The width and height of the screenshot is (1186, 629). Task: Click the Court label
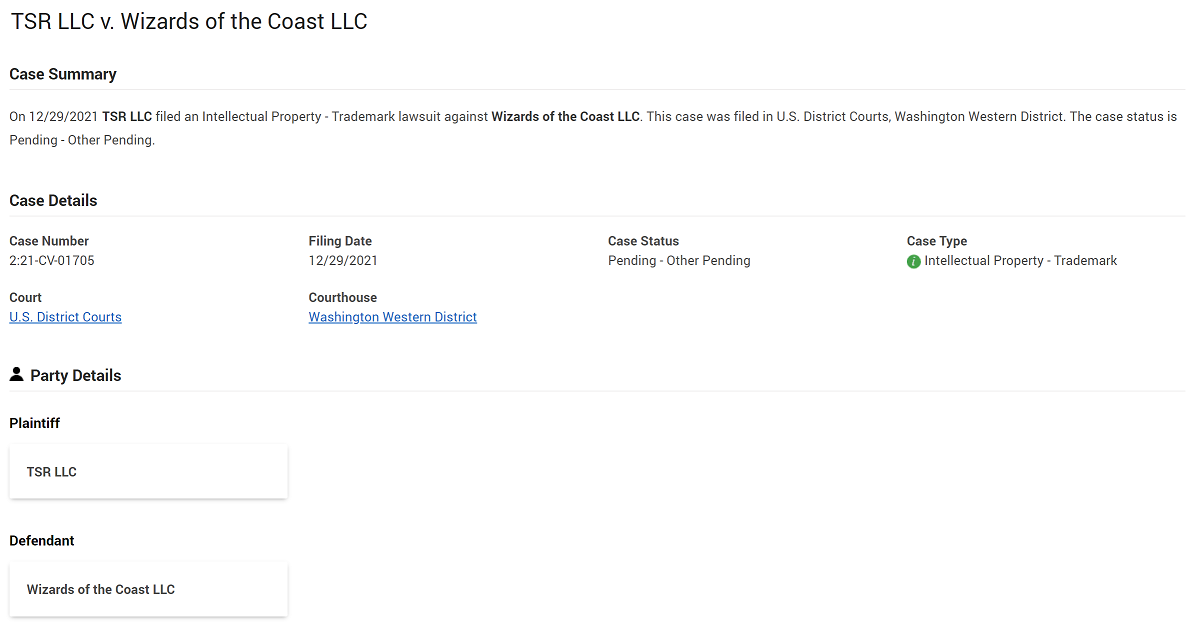(26, 298)
